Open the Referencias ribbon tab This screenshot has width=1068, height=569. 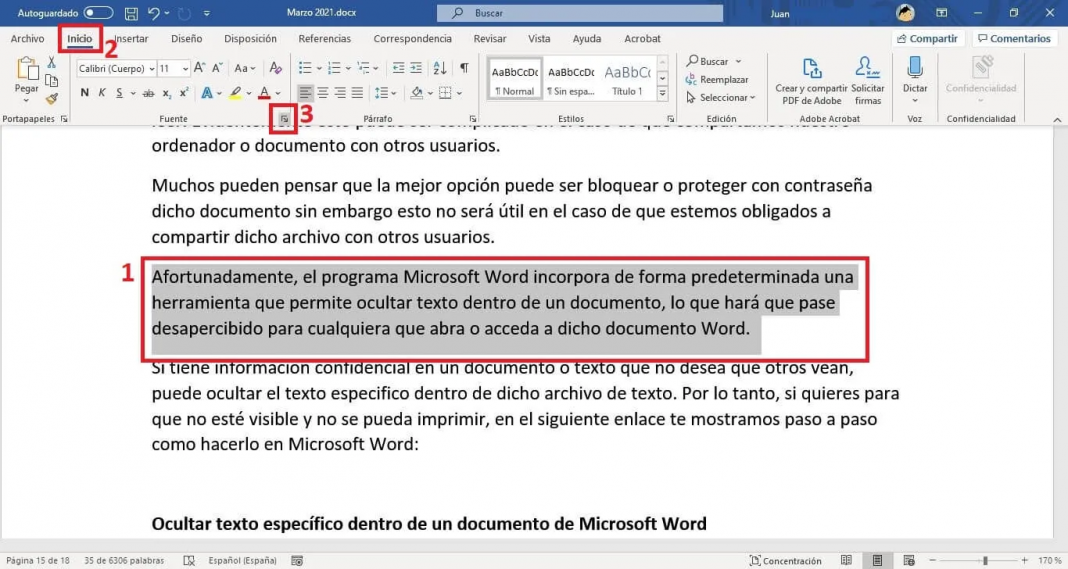[324, 39]
